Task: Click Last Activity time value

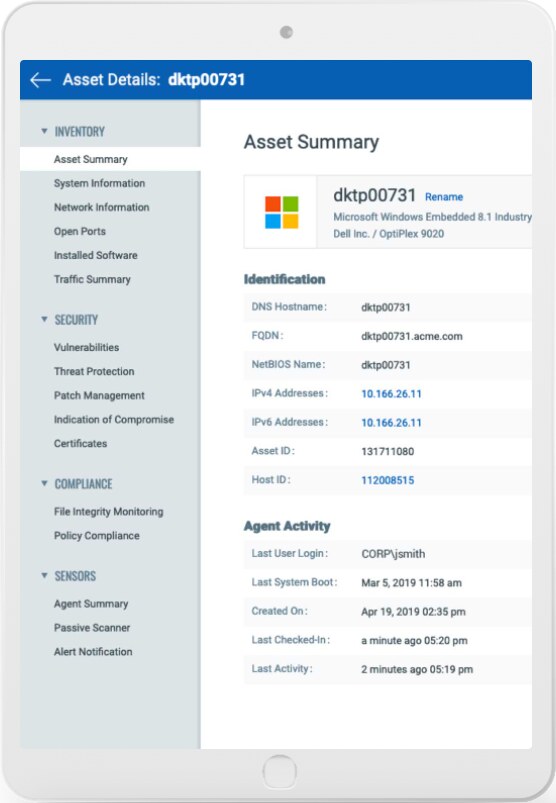Action: click(x=417, y=669)
